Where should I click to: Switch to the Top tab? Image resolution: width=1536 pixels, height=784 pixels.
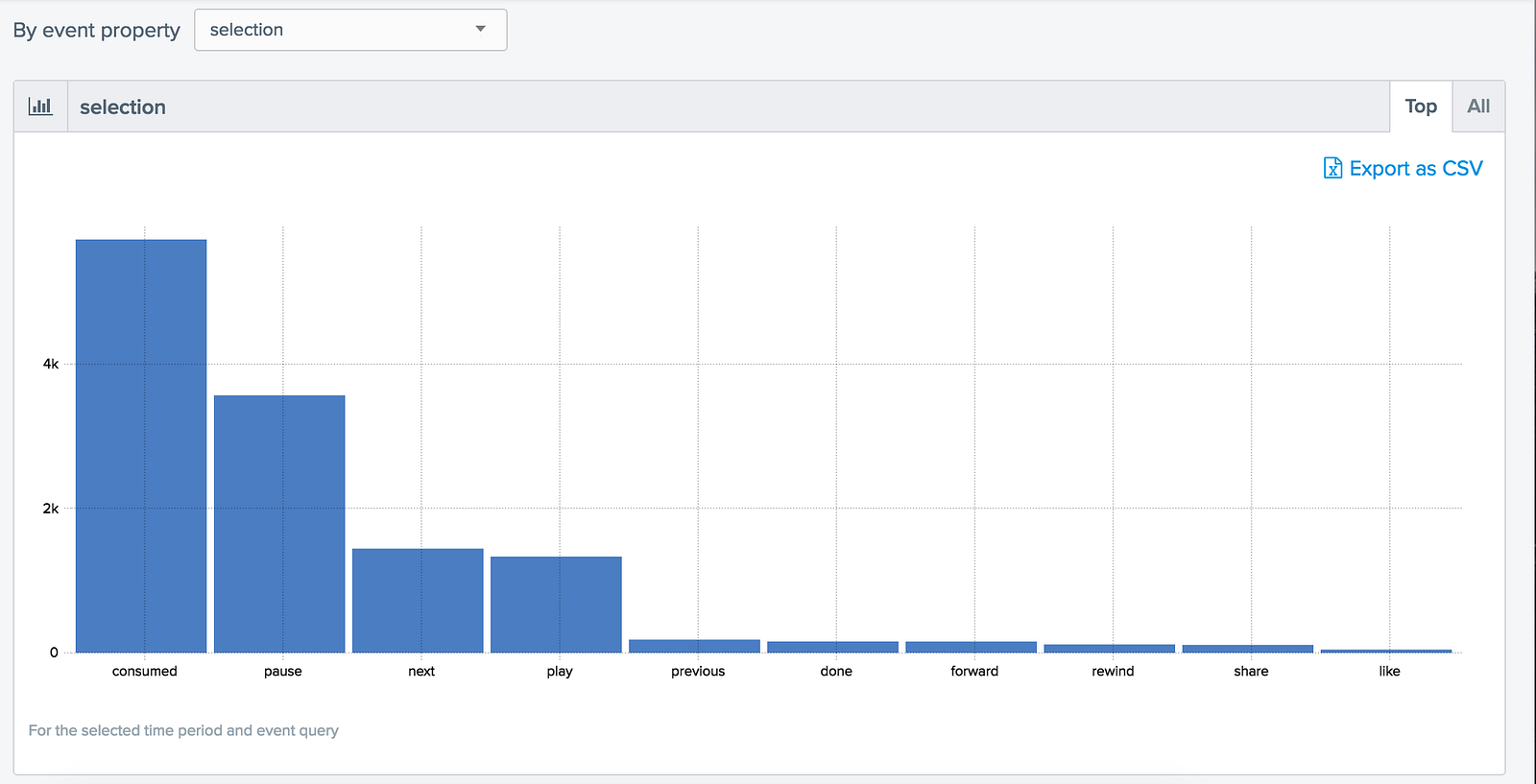click(x=1421, y=107)
